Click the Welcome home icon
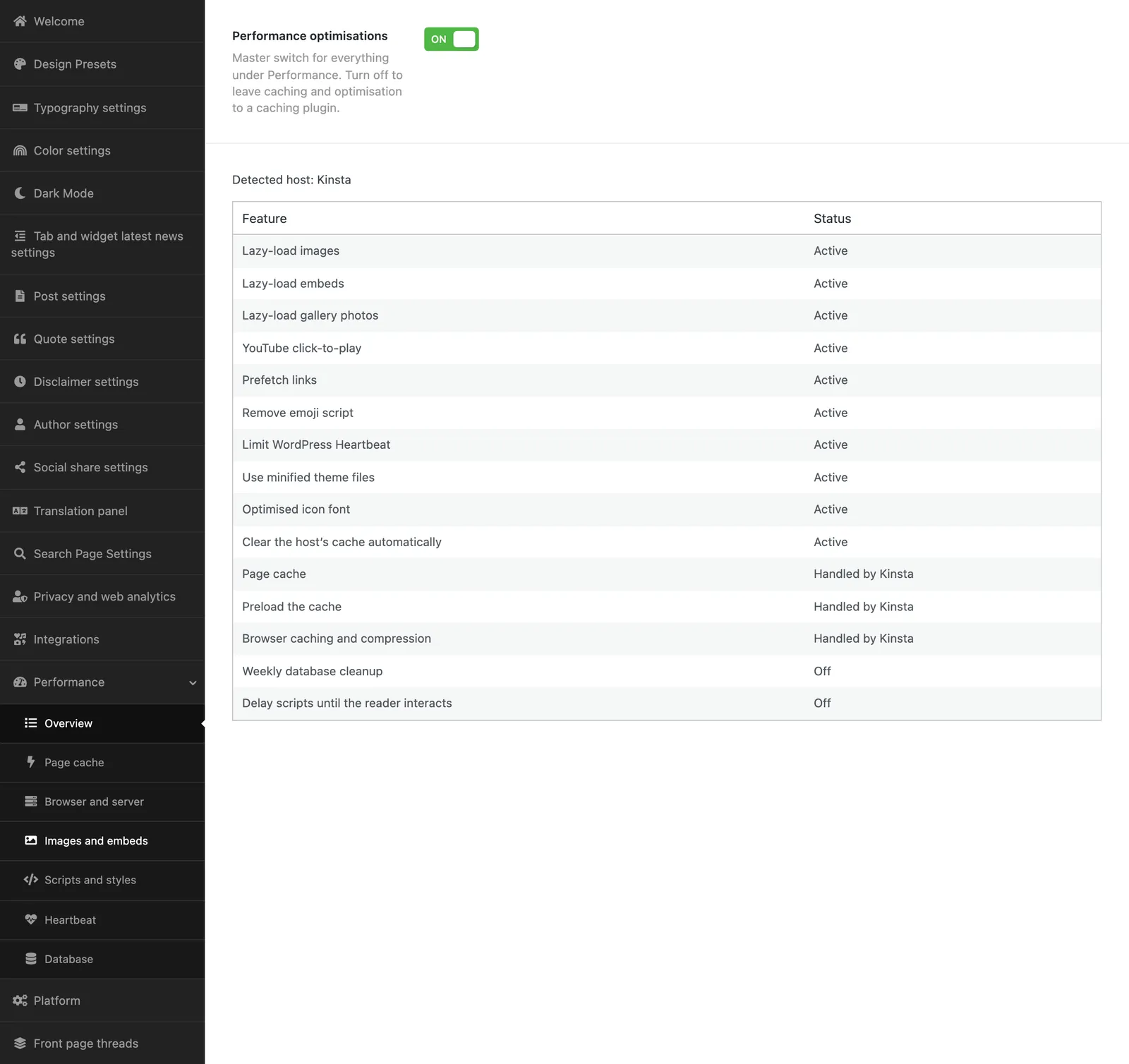 [20, 21]
